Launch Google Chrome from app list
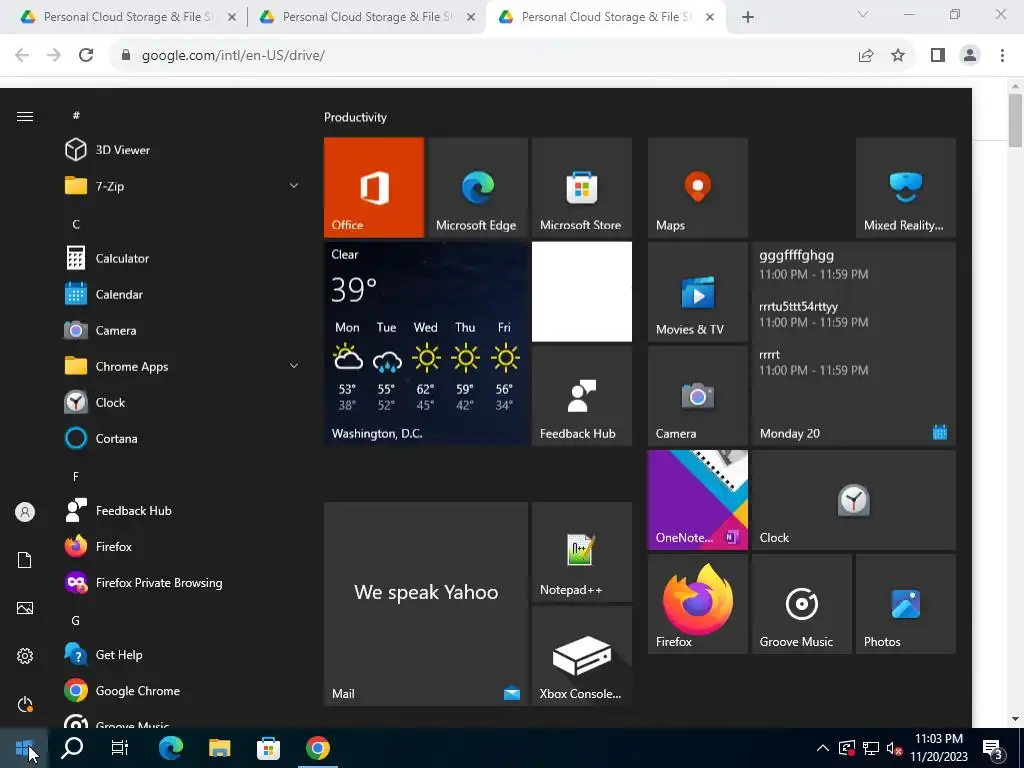This screenshot has height=768, width=1024. (183, 690)
